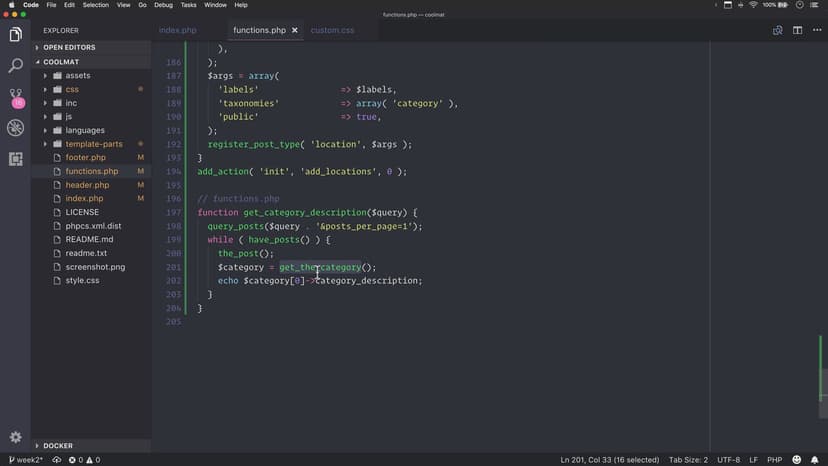
Task: Click the open changes icon
Action: click(x=777, y=30)
